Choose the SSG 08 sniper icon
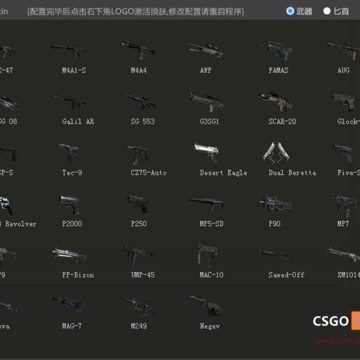Screen dimensions: 360x360 tap(9, 103)
